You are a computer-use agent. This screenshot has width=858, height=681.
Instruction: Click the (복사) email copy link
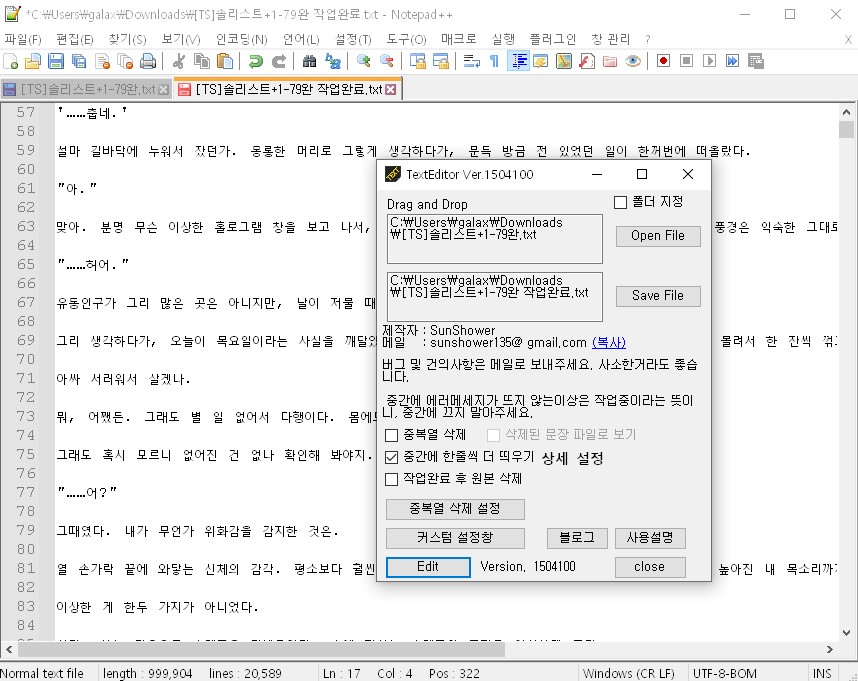click(608, 343)
